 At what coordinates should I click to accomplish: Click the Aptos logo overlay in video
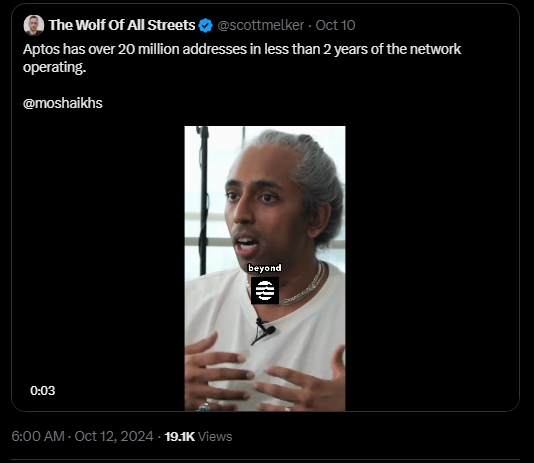(265, 290)
